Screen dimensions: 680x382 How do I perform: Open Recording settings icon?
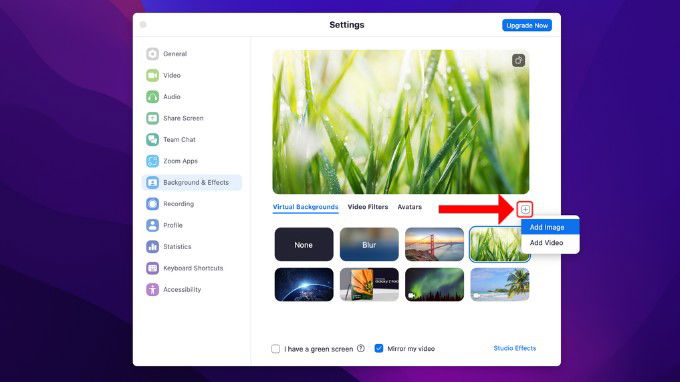point(152,204)
